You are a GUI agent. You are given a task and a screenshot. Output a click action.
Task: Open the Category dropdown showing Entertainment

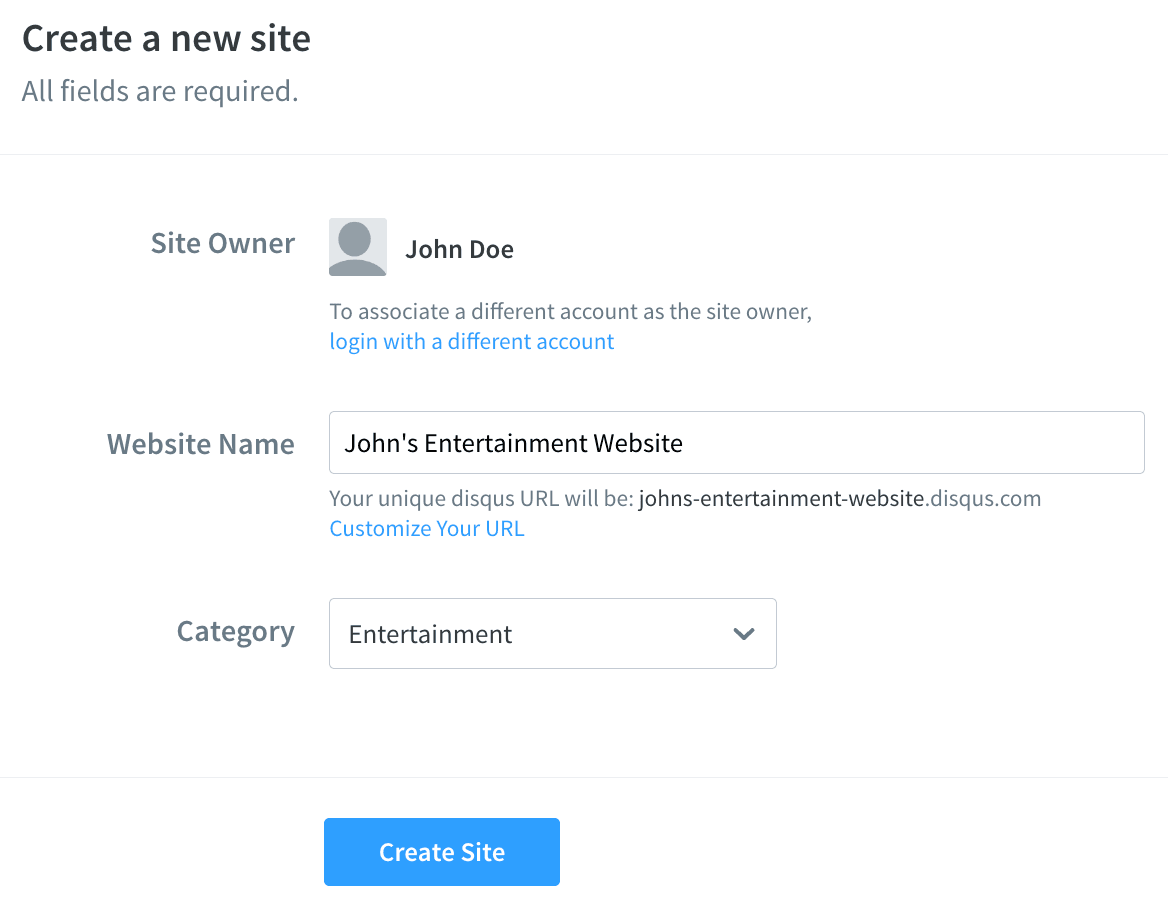[552, 634]
